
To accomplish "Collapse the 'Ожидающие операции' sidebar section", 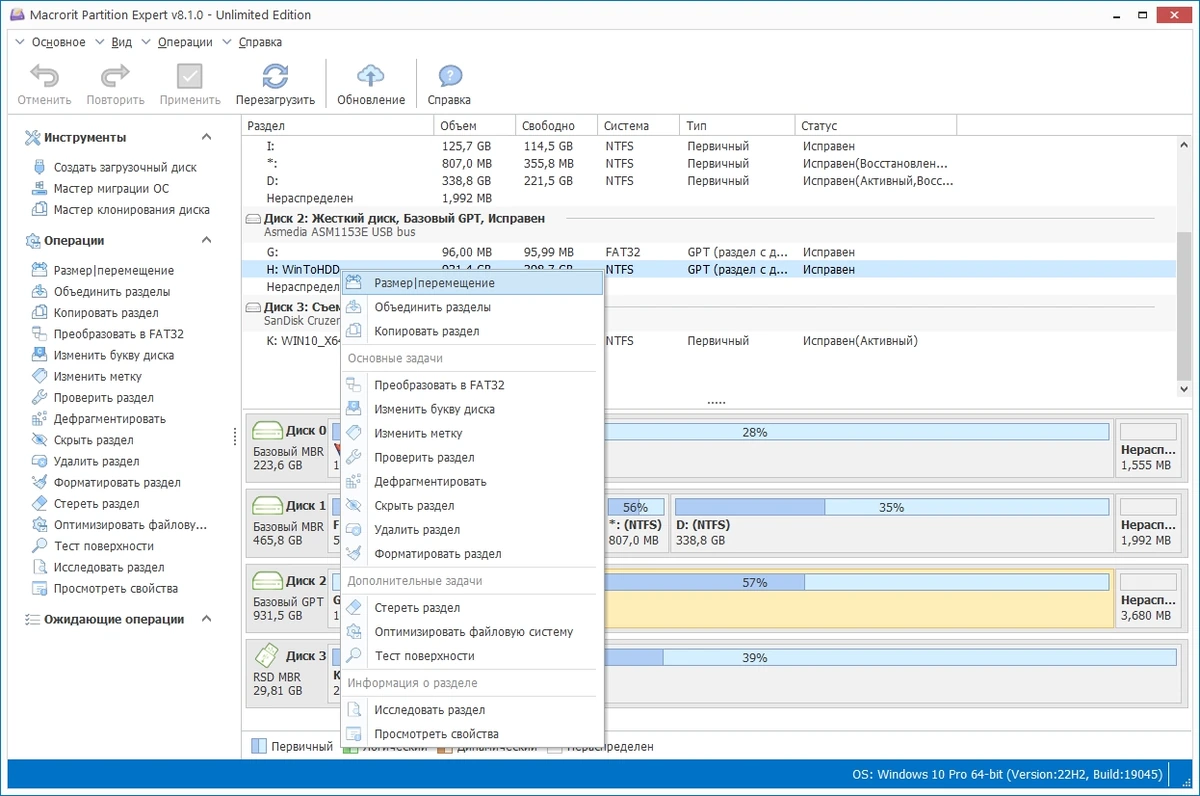I will pos(206,619).
